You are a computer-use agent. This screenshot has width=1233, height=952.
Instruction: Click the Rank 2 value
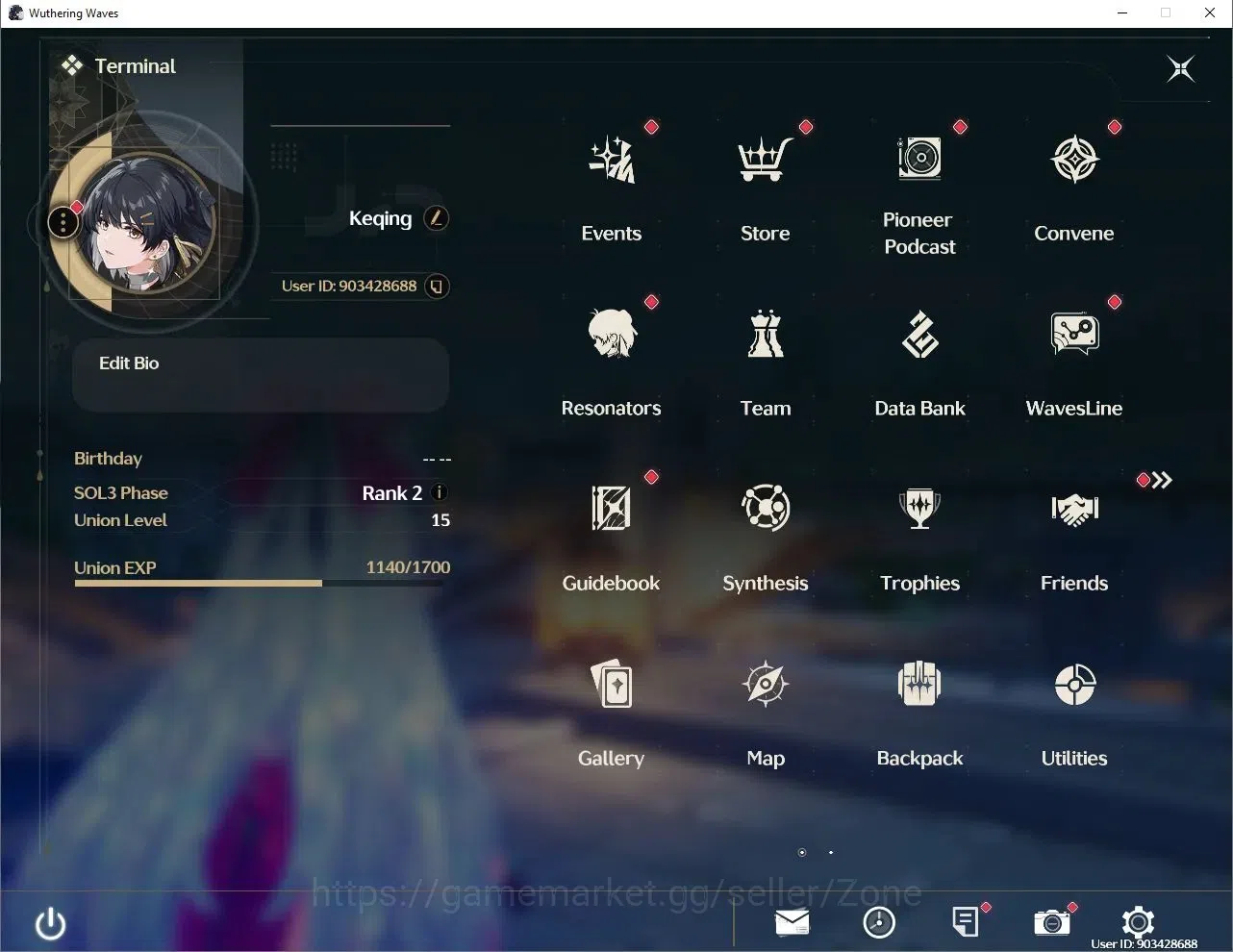click(392, 493)
